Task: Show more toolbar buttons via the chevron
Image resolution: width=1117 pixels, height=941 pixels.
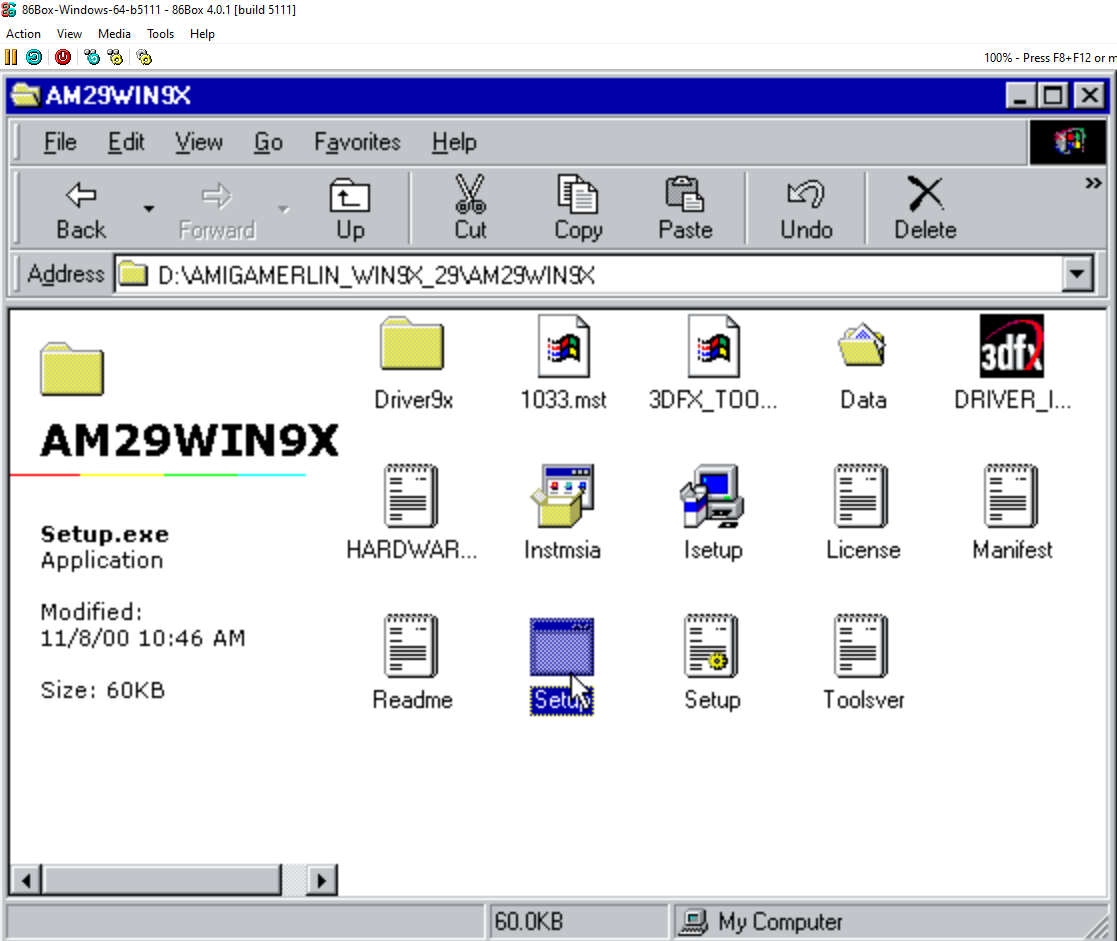Action: coord(1093,184)
